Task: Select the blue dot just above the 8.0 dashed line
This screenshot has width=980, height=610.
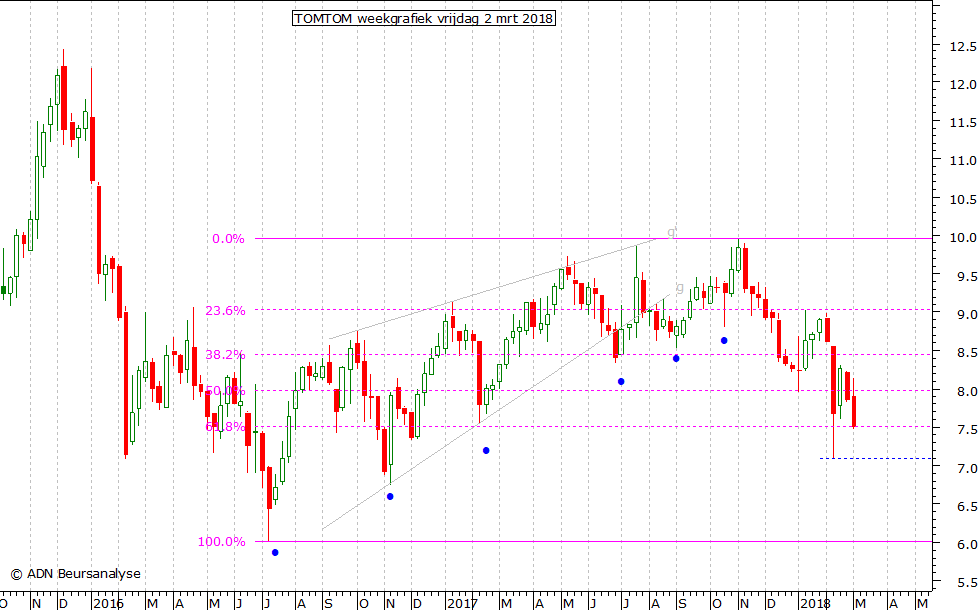Action: tap(621, 381)
